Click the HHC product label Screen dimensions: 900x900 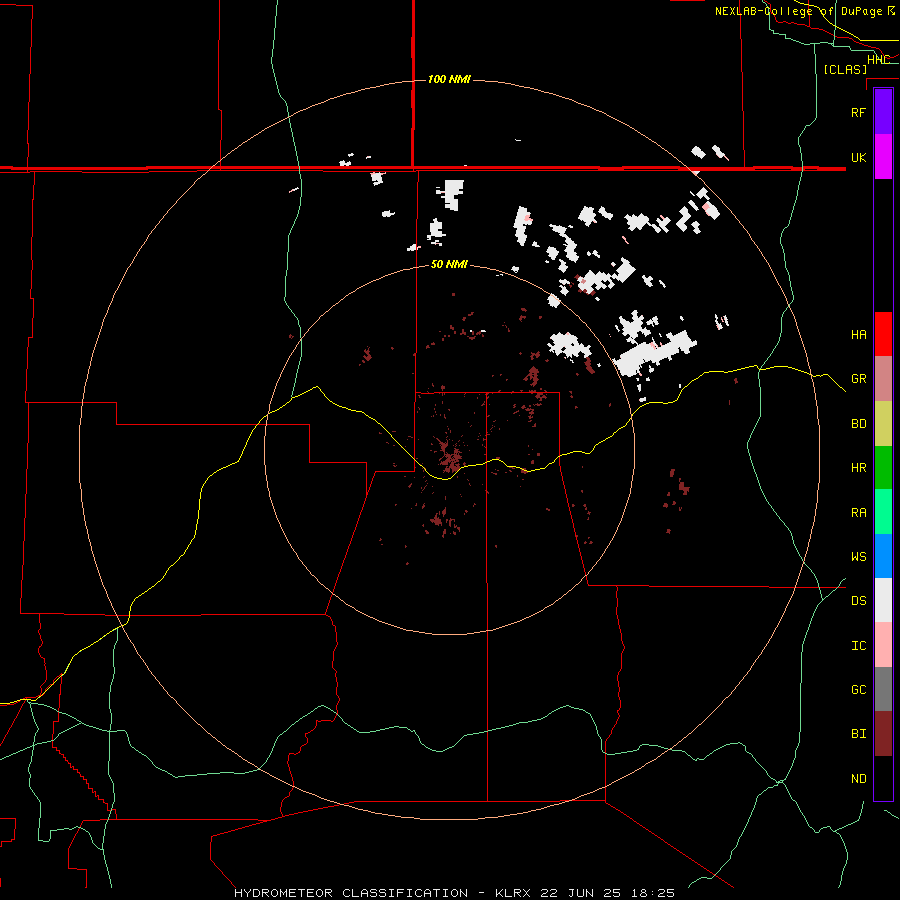click(x=878, y=60)
